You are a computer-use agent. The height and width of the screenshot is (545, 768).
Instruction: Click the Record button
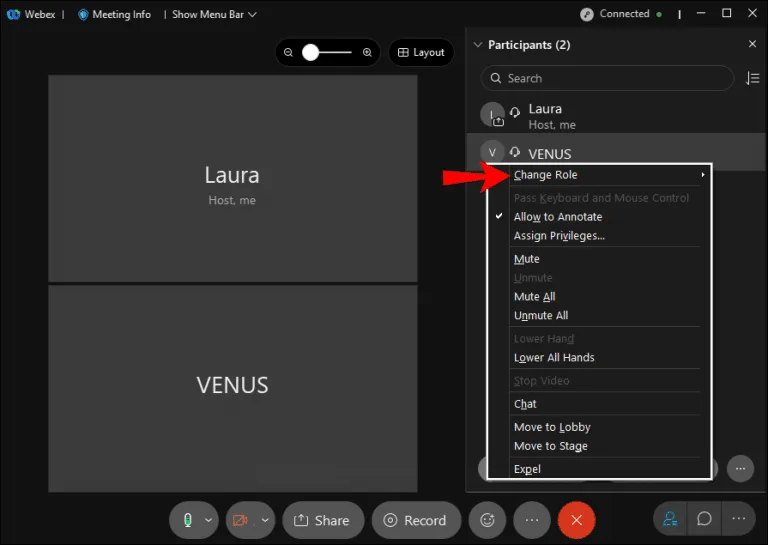416,520
